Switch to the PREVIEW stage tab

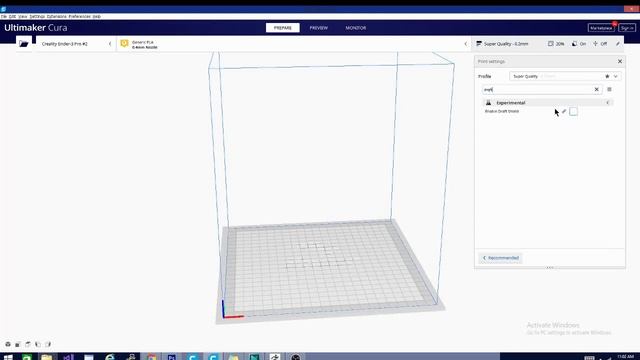coord(318,28)
